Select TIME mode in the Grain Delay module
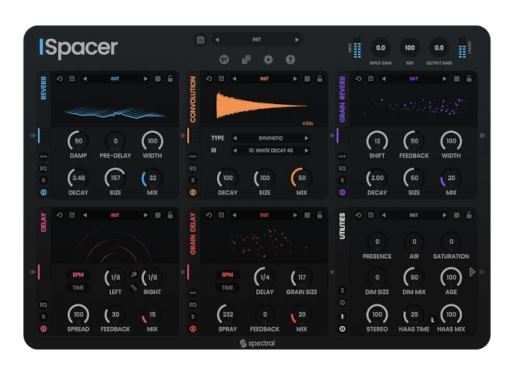 (227, 287)
